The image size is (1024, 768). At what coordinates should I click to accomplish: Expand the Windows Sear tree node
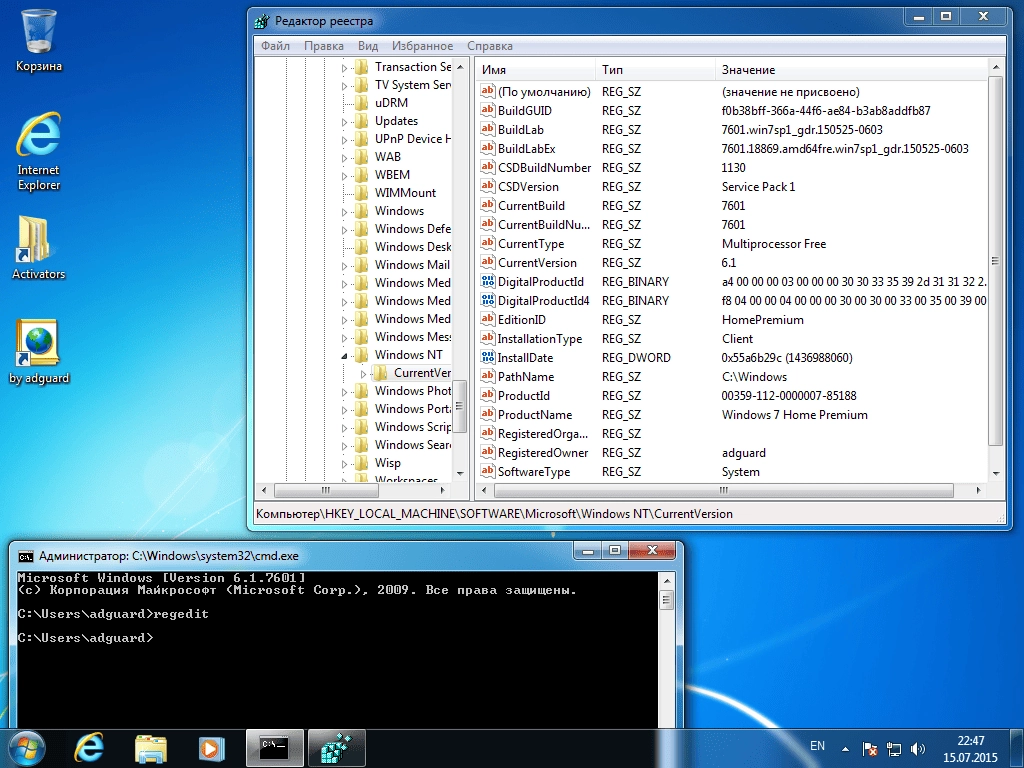point(344,446)
